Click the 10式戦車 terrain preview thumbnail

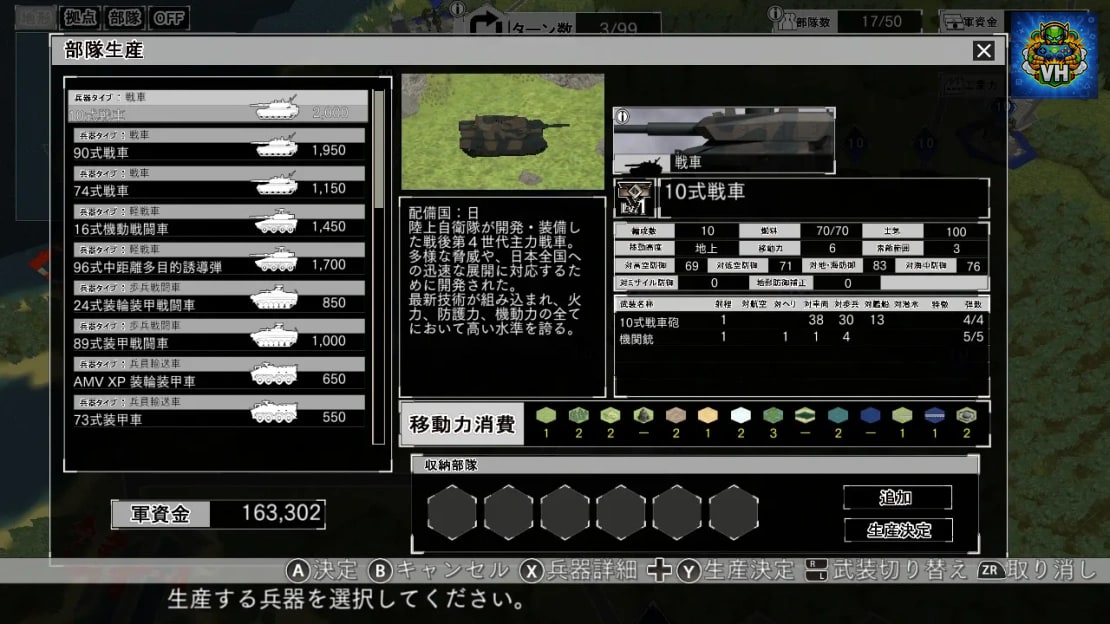[503, 132]
